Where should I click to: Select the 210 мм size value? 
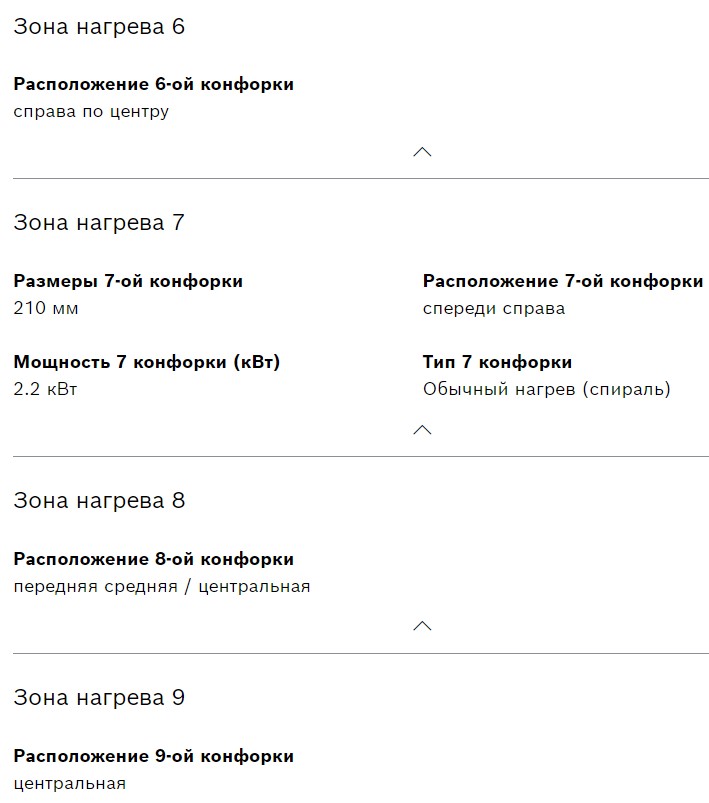tap(46, 308)
